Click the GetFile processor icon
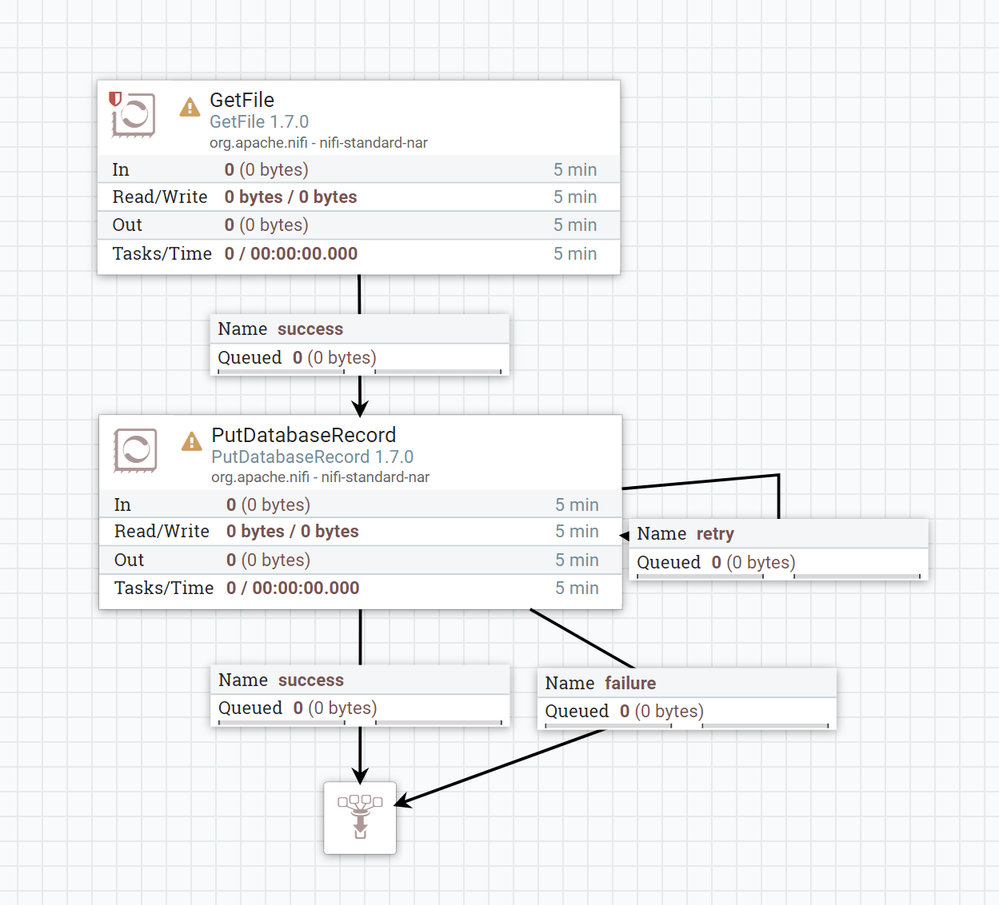 point(134,115)
